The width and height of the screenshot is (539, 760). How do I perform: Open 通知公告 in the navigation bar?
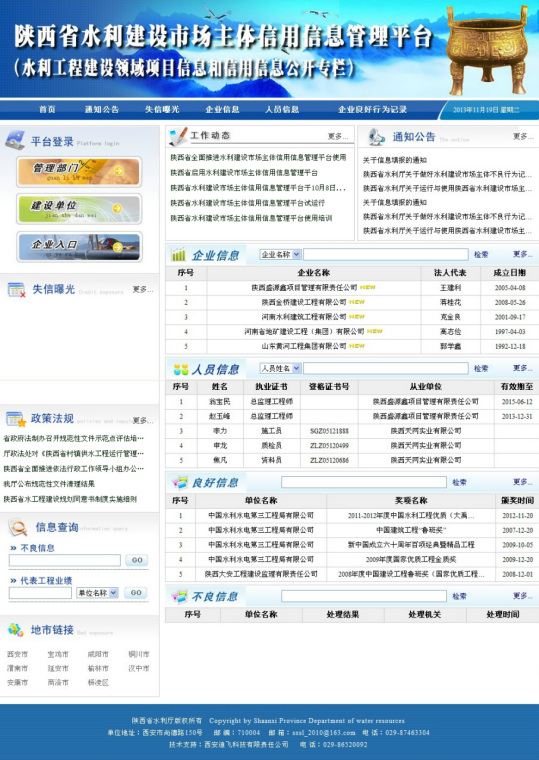[102, 110]
